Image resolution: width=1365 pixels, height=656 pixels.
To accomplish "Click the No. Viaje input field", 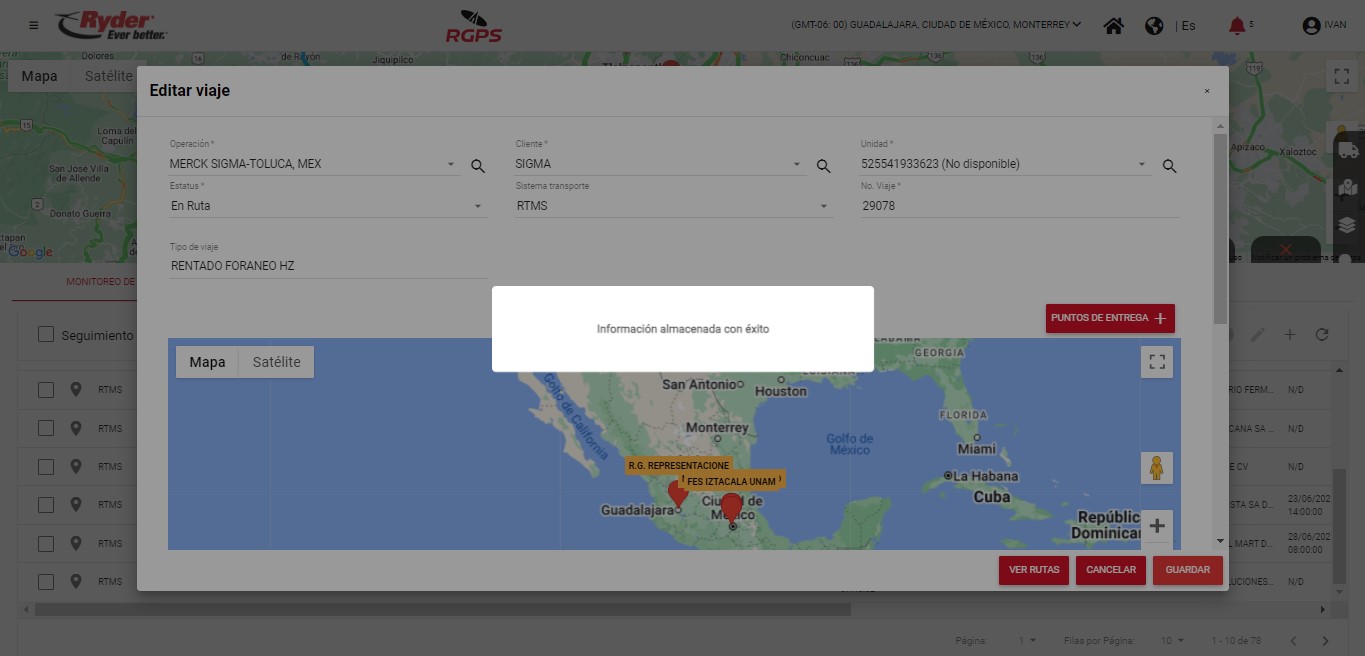I will coord(1019,206).
